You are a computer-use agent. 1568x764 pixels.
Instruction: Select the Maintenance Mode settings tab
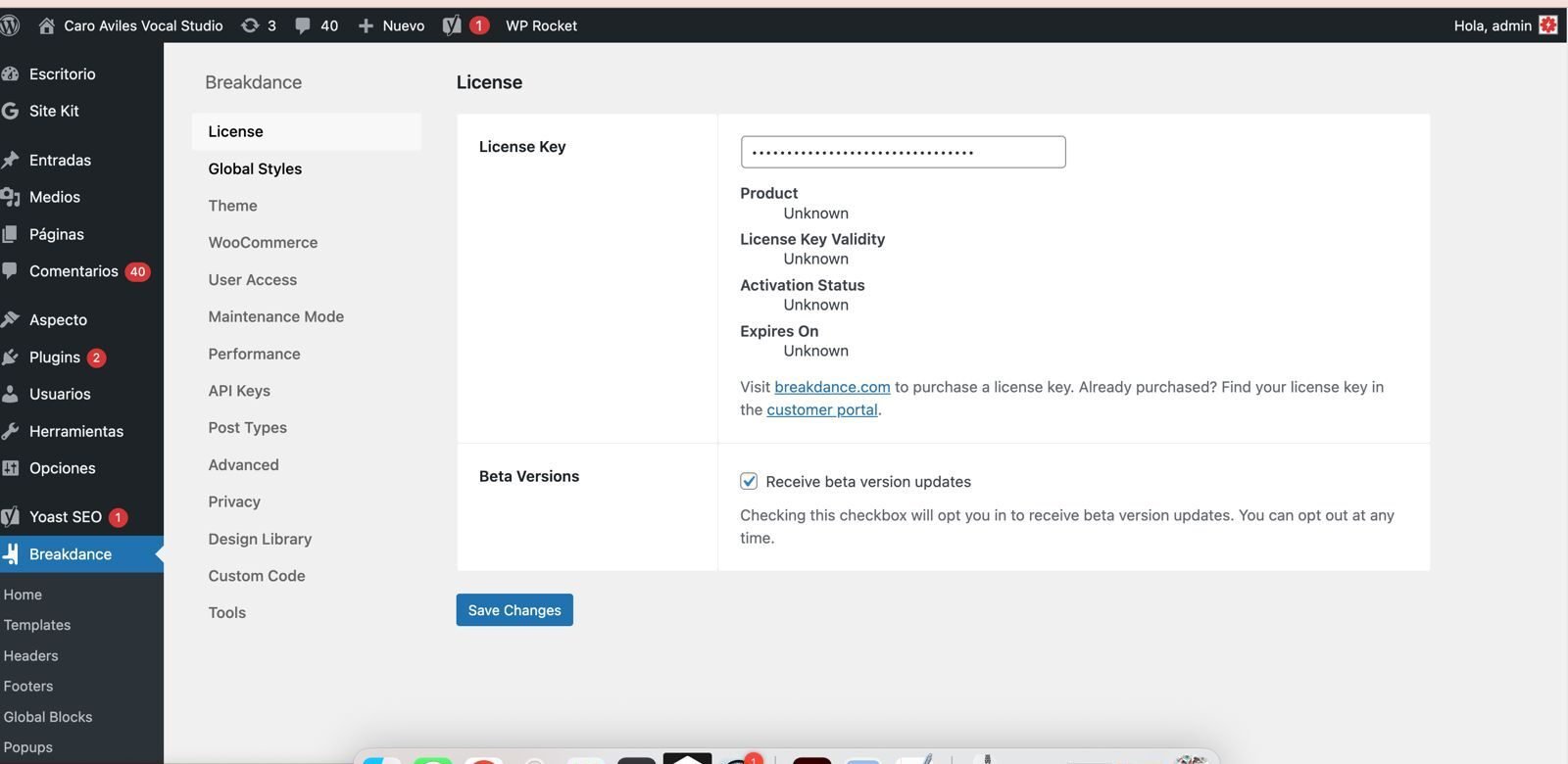(275, 316)
